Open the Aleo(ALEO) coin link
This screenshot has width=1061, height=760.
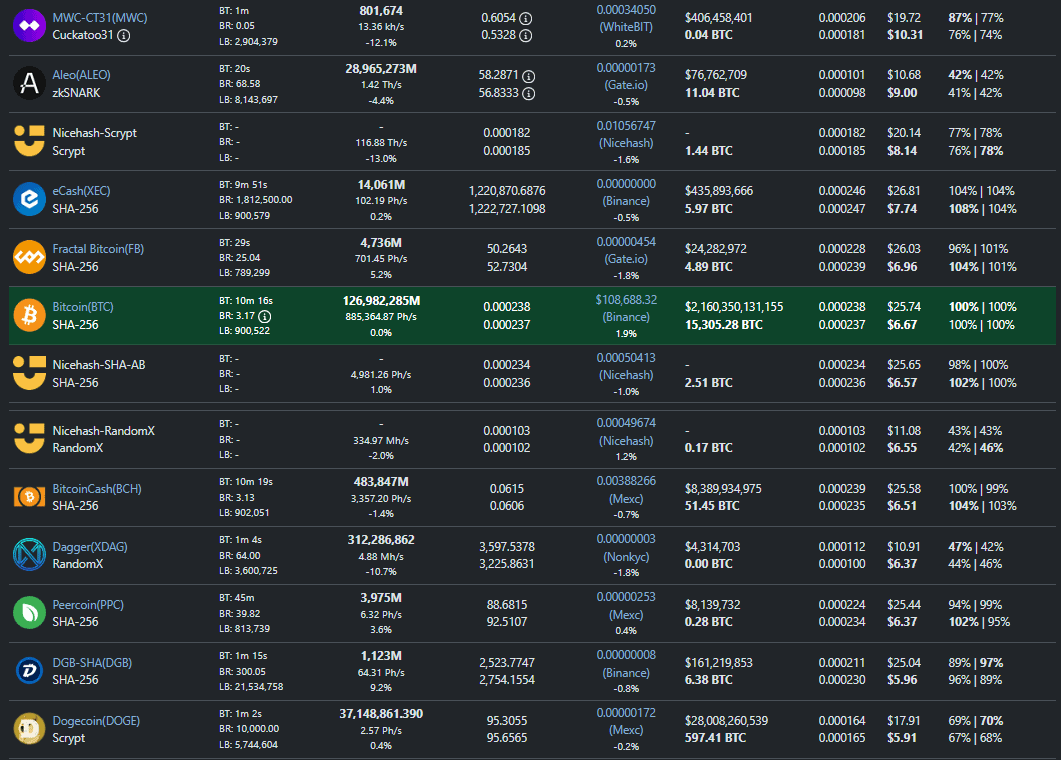click(81, 75)
